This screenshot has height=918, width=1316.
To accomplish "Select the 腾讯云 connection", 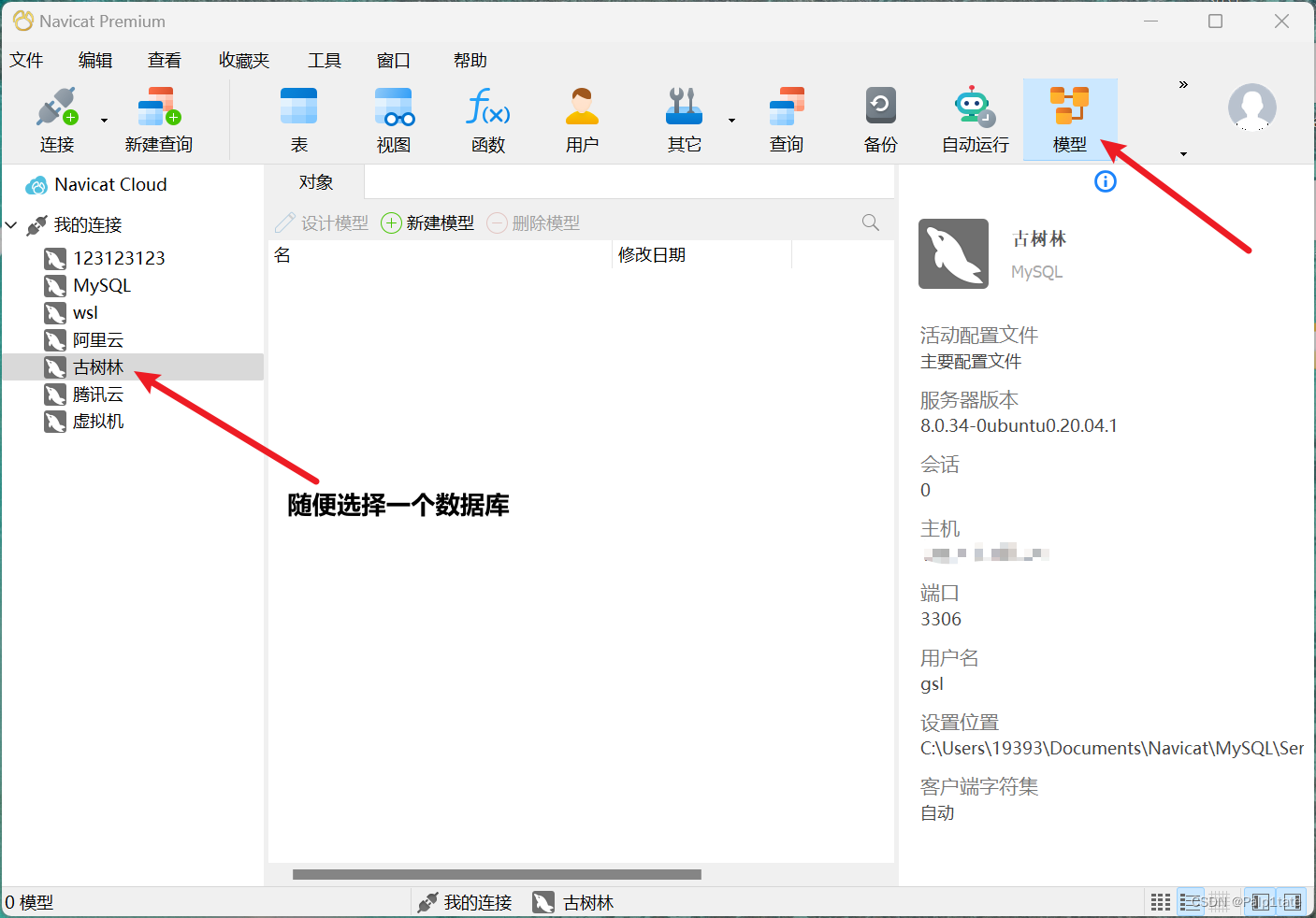I will [x=98, y=394].
